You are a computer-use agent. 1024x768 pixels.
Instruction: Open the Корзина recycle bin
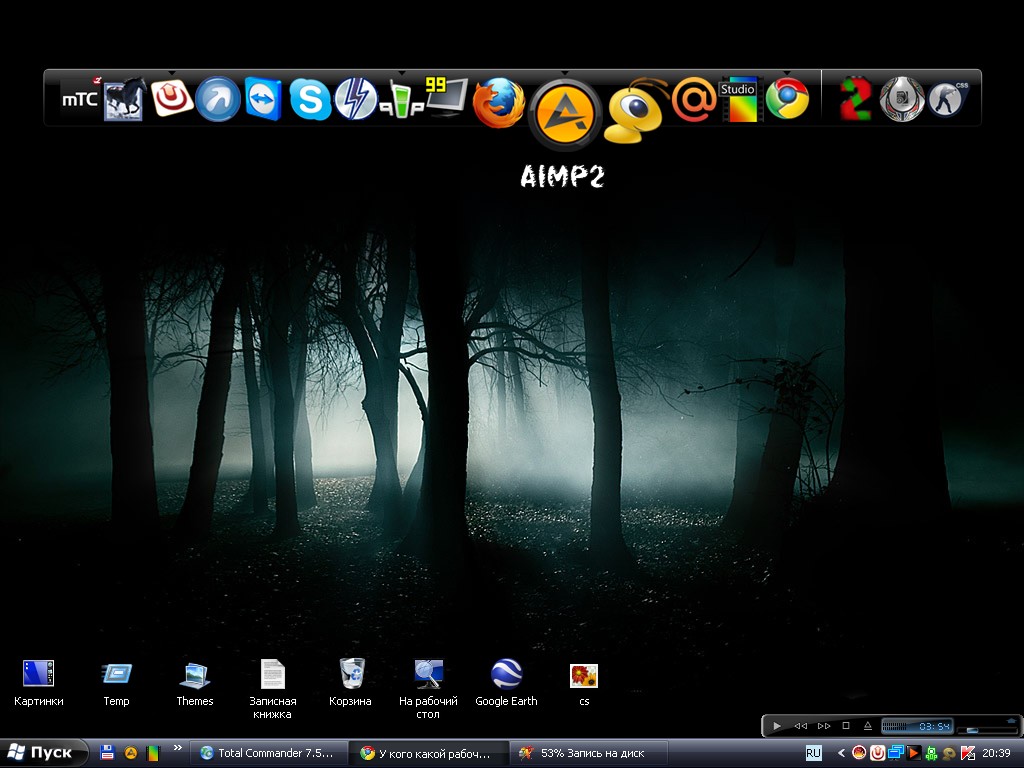pyautogui.click(x=351, y=675)
